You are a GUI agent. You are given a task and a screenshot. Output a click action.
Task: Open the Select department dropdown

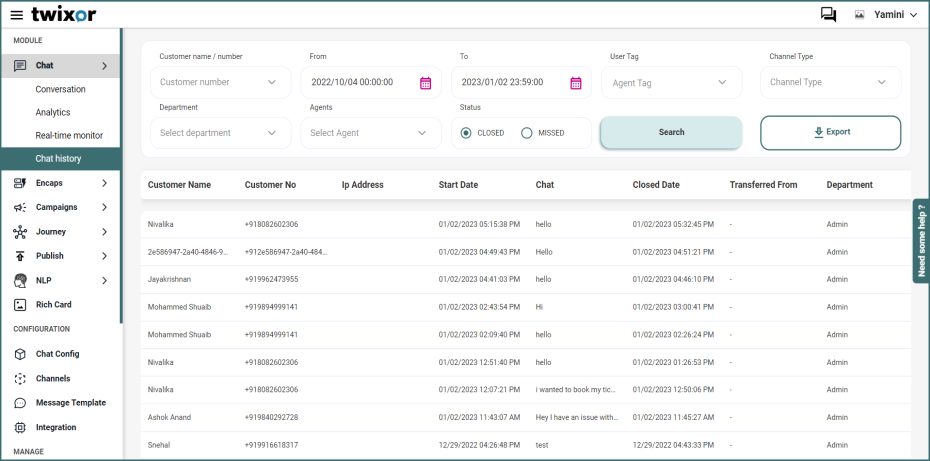(221, 133)
